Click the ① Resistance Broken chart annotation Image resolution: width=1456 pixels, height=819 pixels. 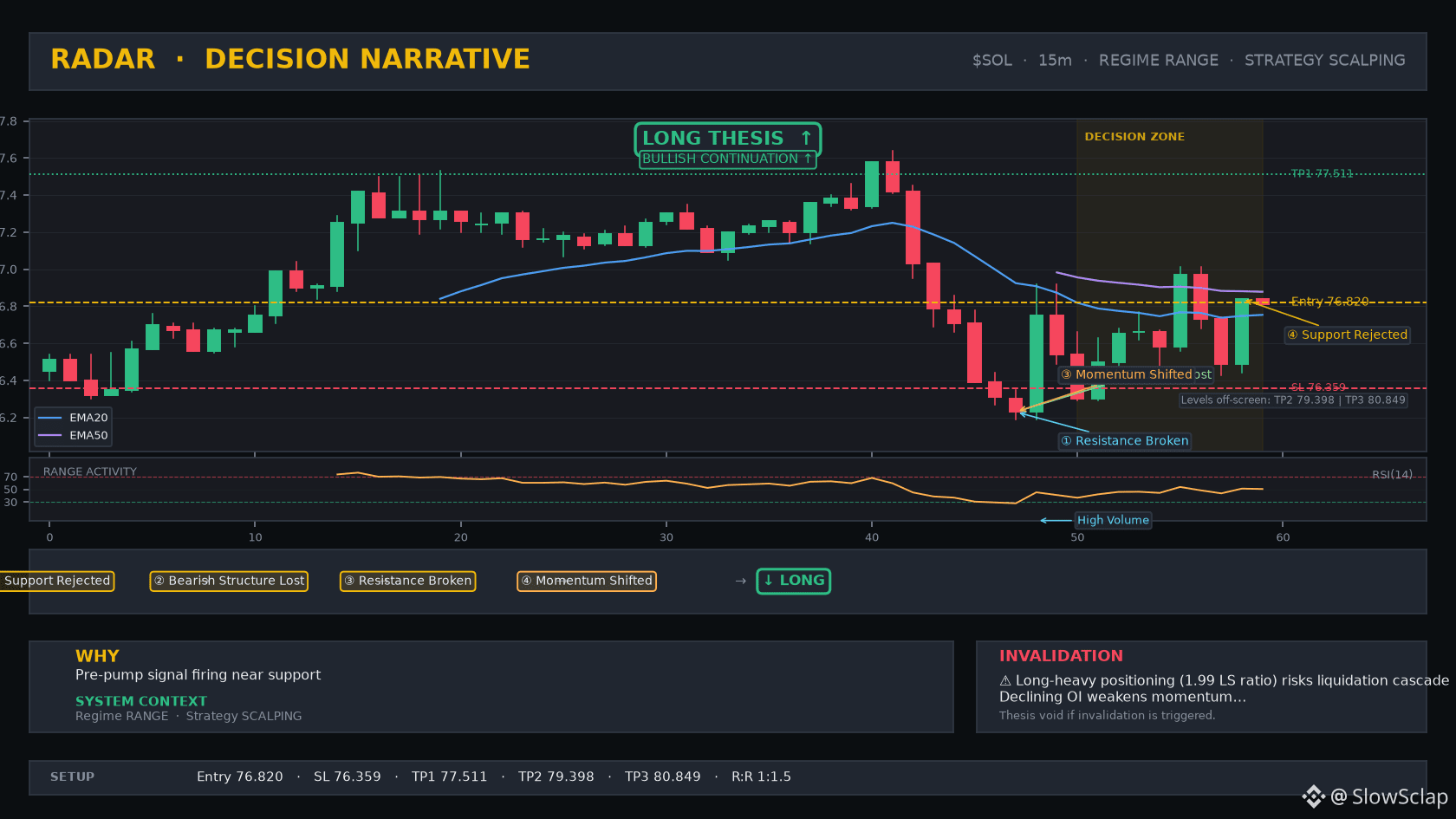tap(1125, 441)
